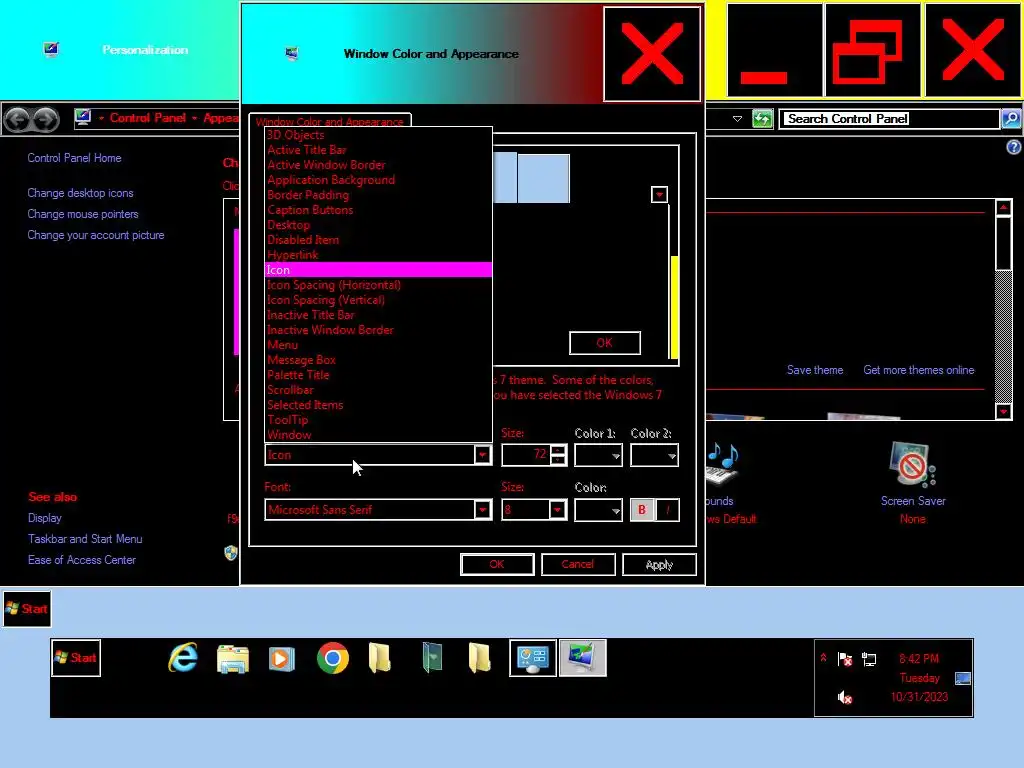Choose 'Active Title Bar' from the list
Screen dimensions: 1024x768
[x=378, y=150]
